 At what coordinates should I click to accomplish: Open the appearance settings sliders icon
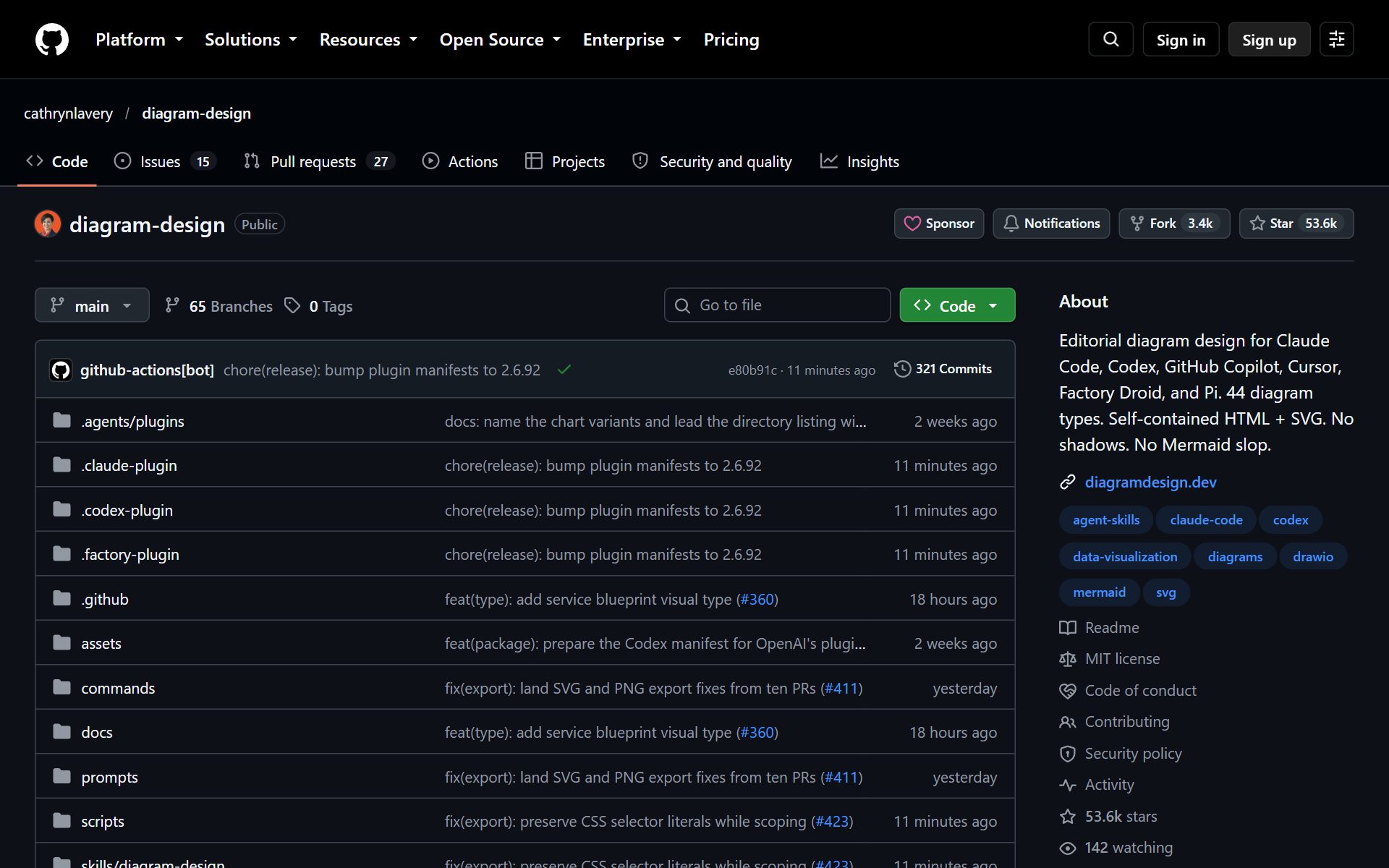[1336, 39]
